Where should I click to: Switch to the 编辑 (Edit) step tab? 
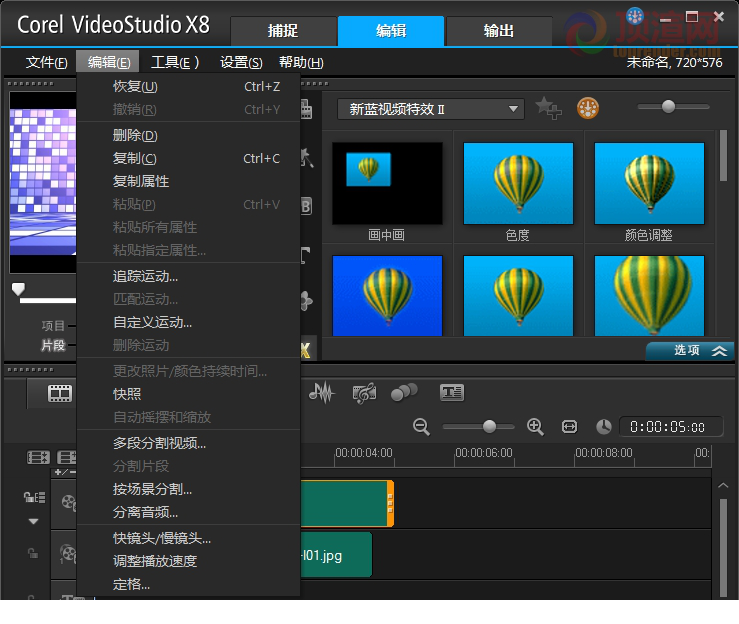tap(391, 31)
